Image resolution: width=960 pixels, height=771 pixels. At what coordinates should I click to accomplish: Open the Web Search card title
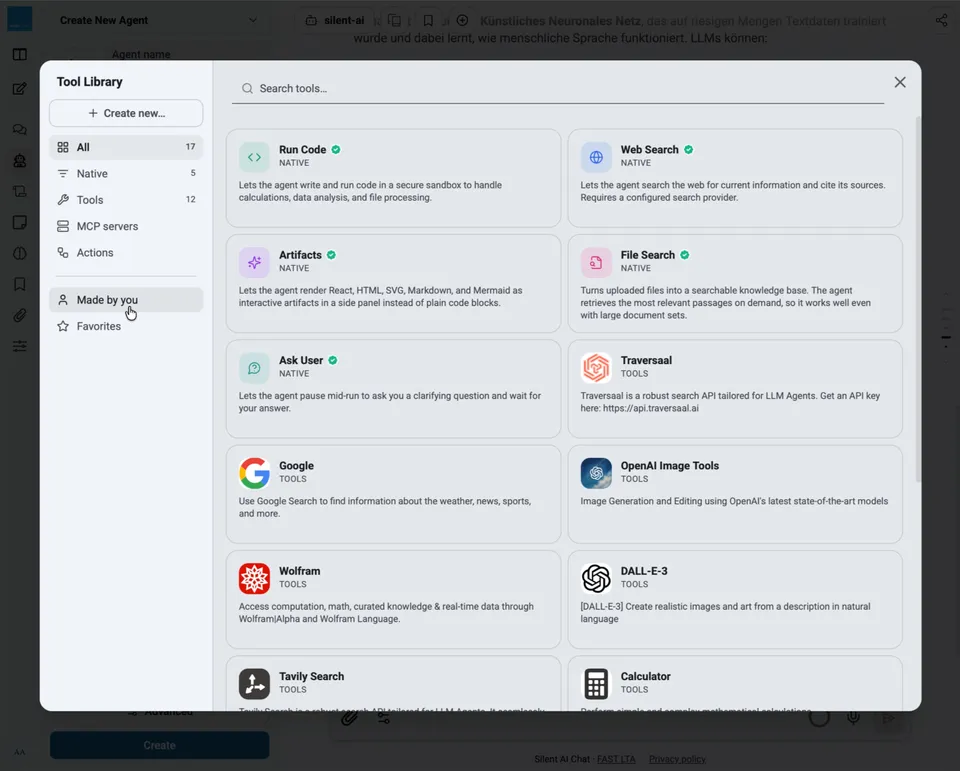[x=650, y=149]
